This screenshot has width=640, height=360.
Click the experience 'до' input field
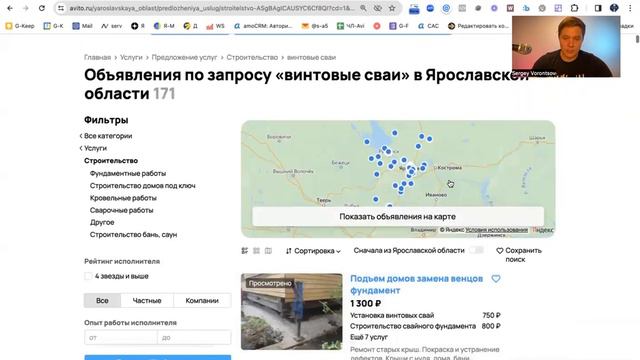[x=194, y=338]
